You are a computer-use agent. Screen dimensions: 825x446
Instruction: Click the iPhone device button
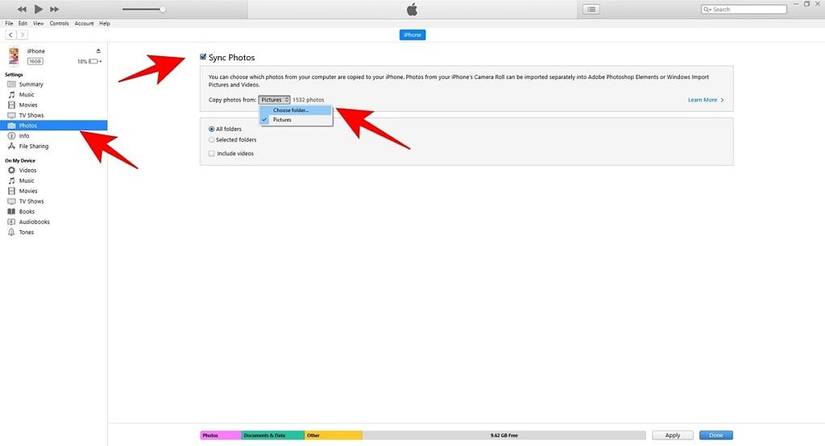click(x=412, y=35)
